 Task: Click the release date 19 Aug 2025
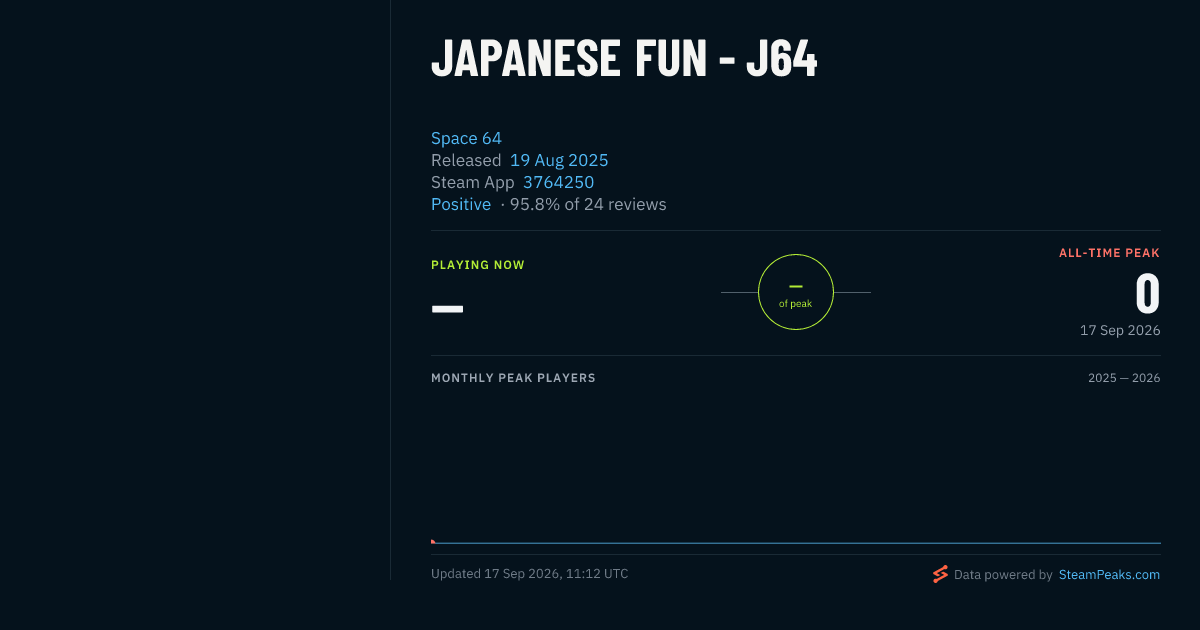pos(559,160)
